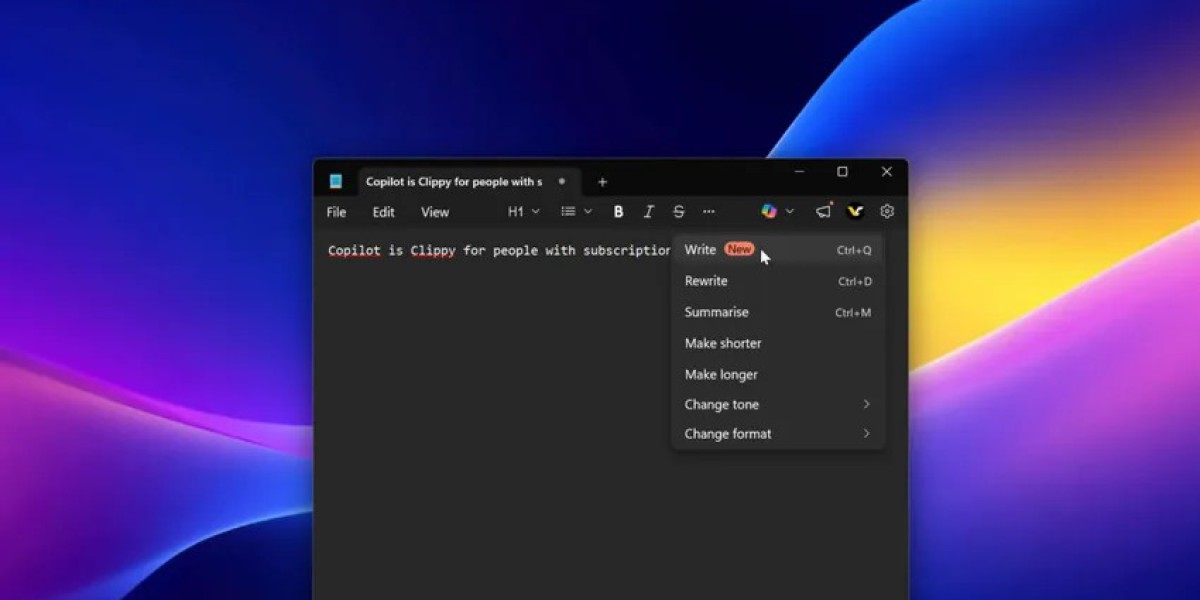The width and height of the screenshot is (1200, 600).
Task: Click the text line in the editor
Action: pyautogui.click(x=498, y=251)
